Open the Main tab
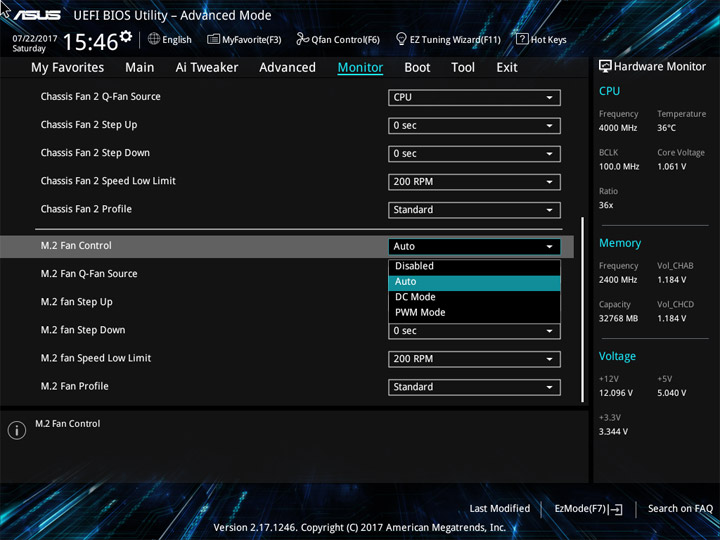720x540 pixels. click(x=140, y=68)
